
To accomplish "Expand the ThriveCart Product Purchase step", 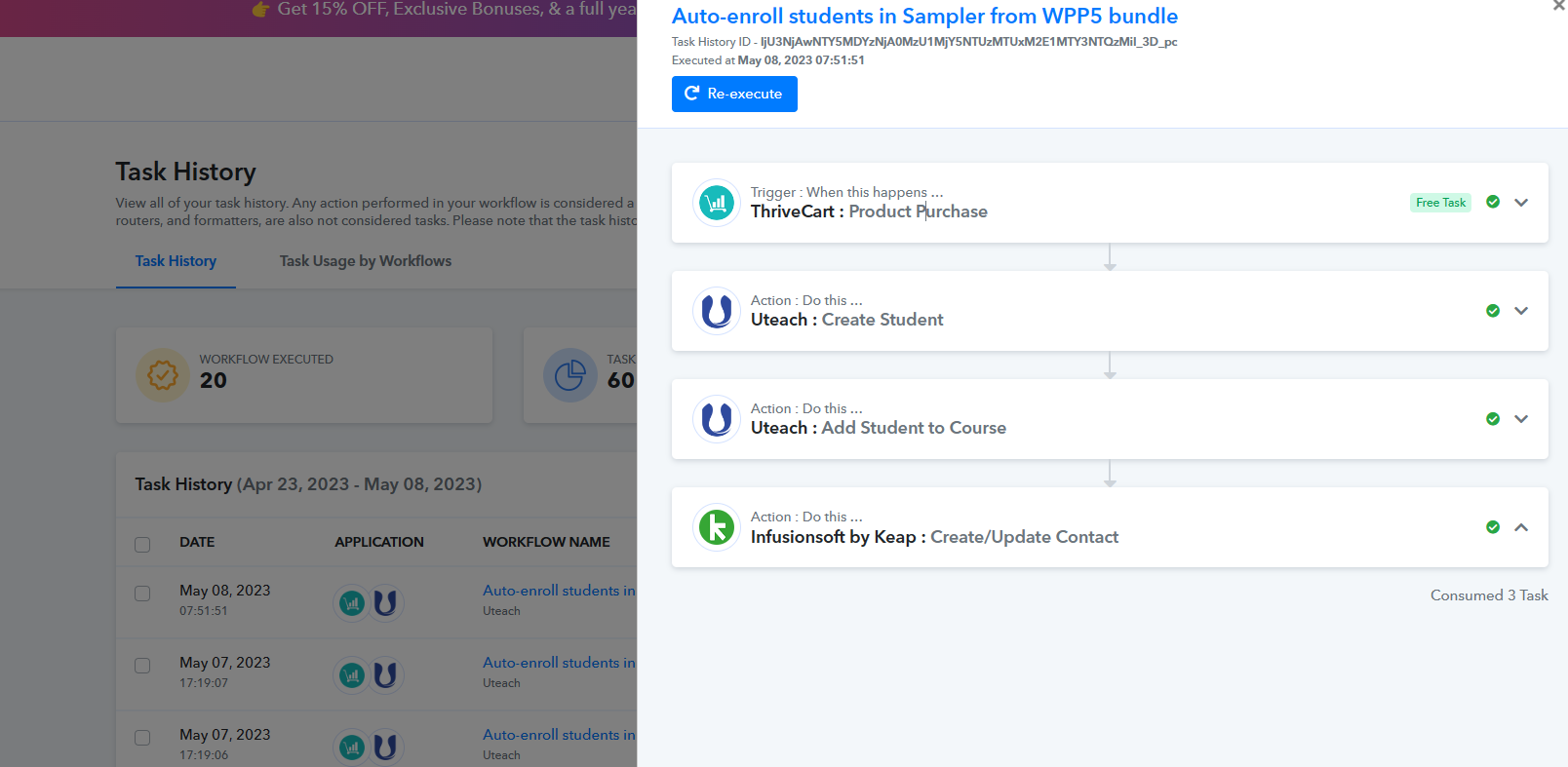I will [1521, 203].
